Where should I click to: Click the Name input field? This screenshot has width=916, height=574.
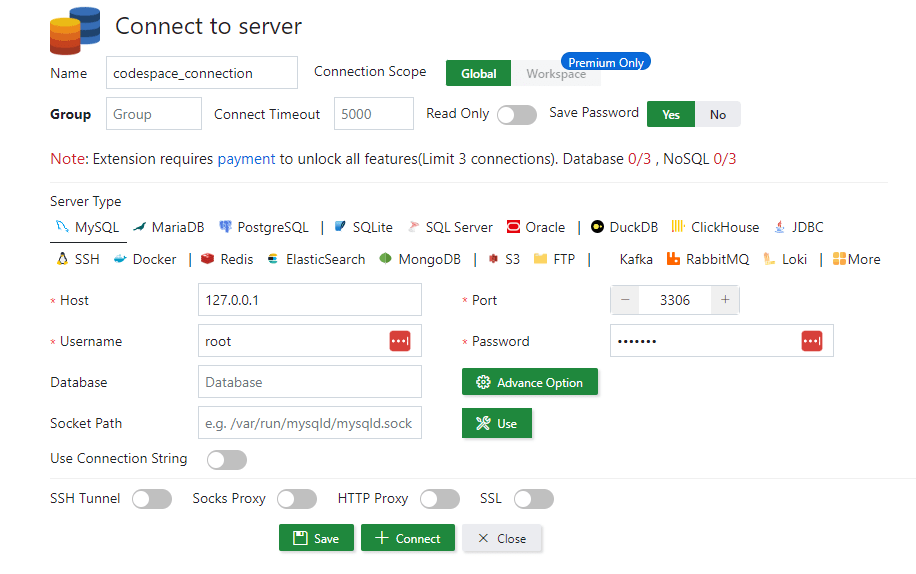click(202, 73)
